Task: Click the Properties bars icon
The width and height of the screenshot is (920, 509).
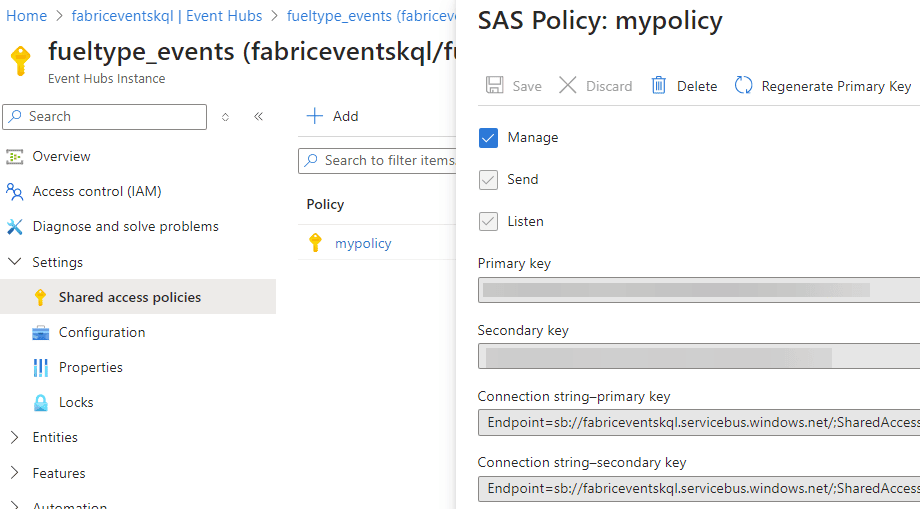Action: pyautogui.click(x=40, y=368)
